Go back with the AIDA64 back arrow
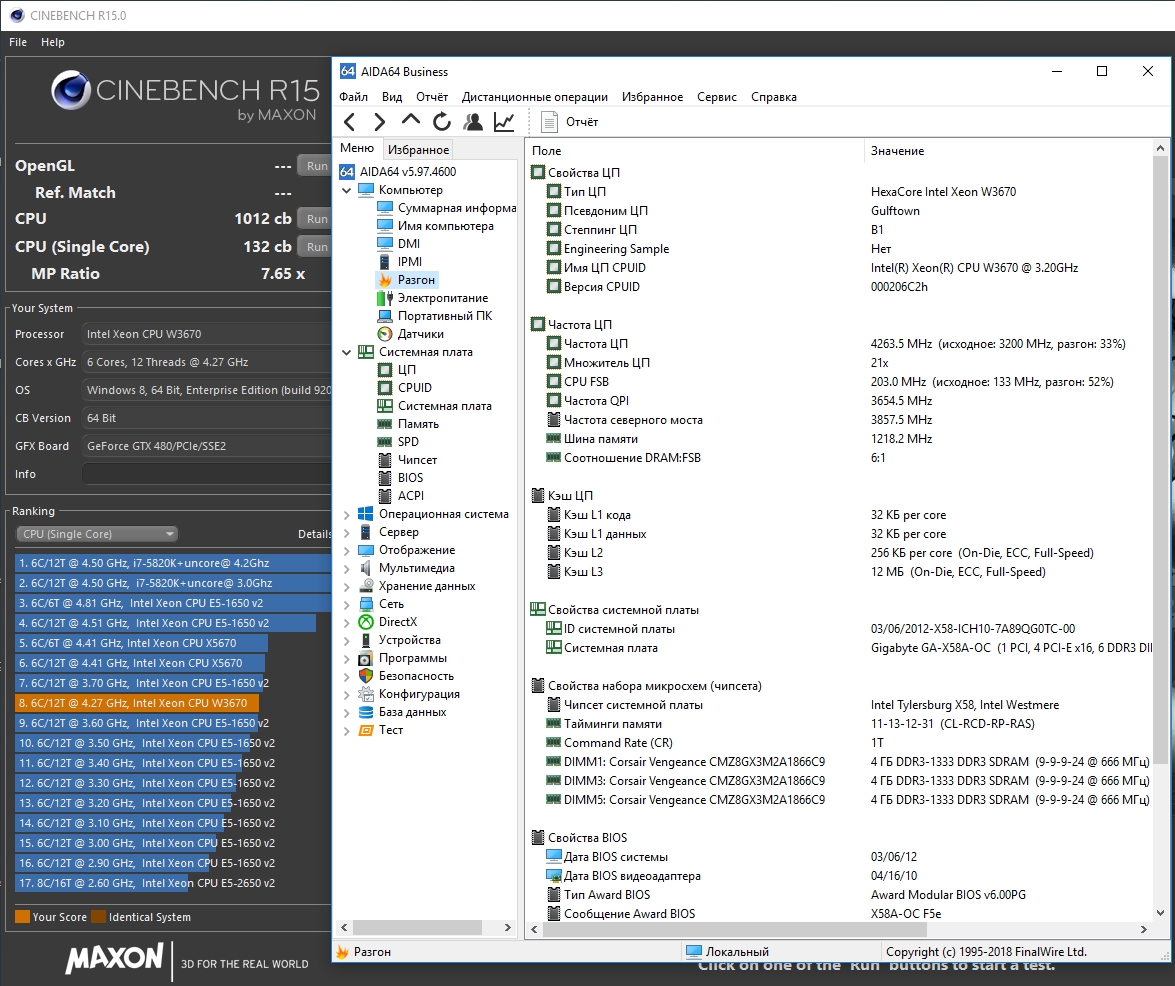The image size is (1175, 986). pos(349,121)
